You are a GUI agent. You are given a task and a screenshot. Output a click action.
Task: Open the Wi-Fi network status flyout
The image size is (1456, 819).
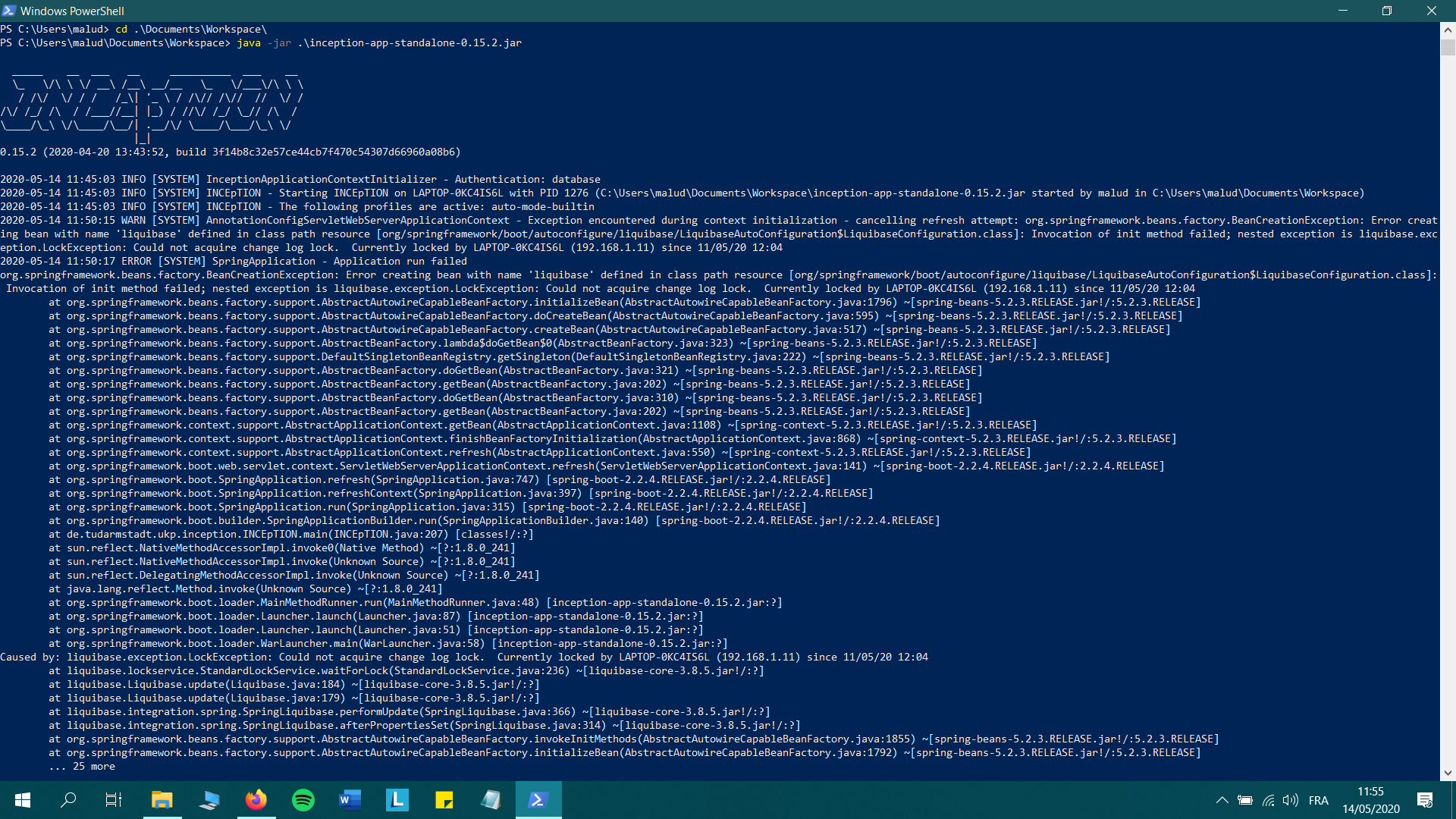[x=1269, y=800]
